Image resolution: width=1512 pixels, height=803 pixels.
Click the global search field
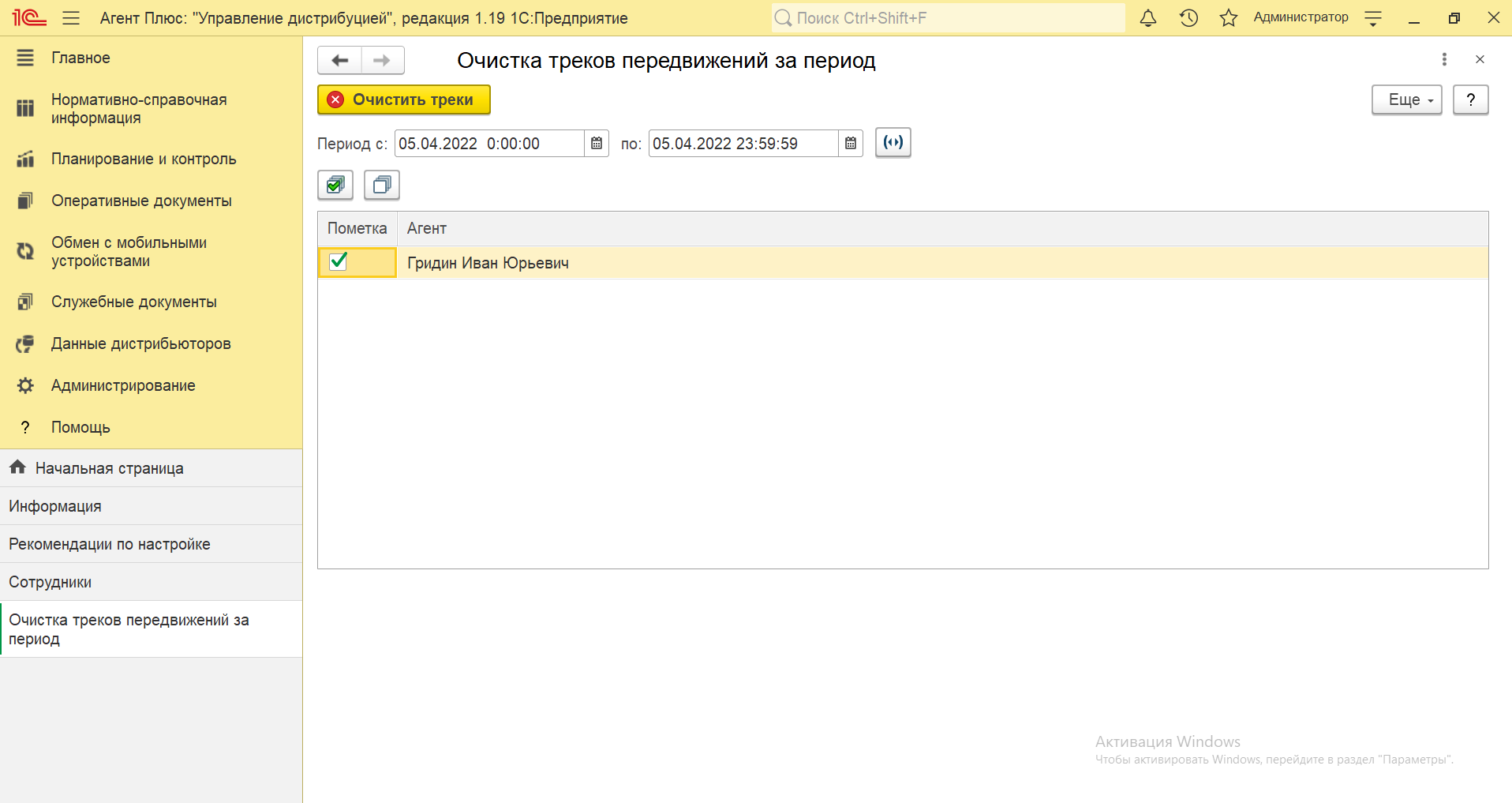(947, 18)
